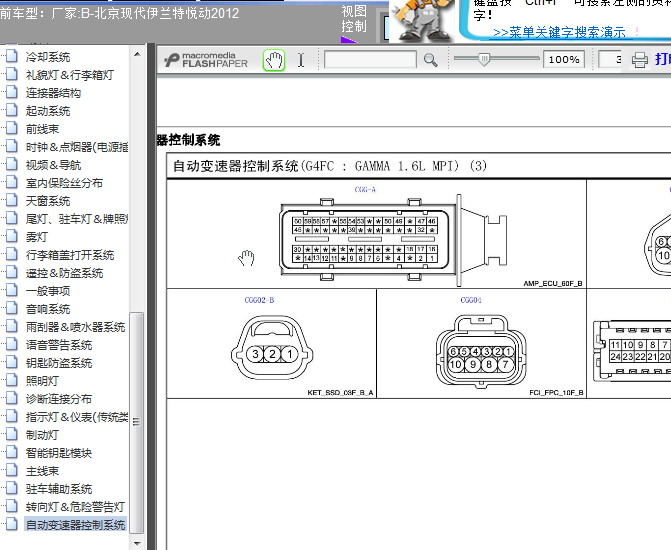Open the 视图控制 menu
The width and height of the screenshot is (671, 550).
coord(354,19)
